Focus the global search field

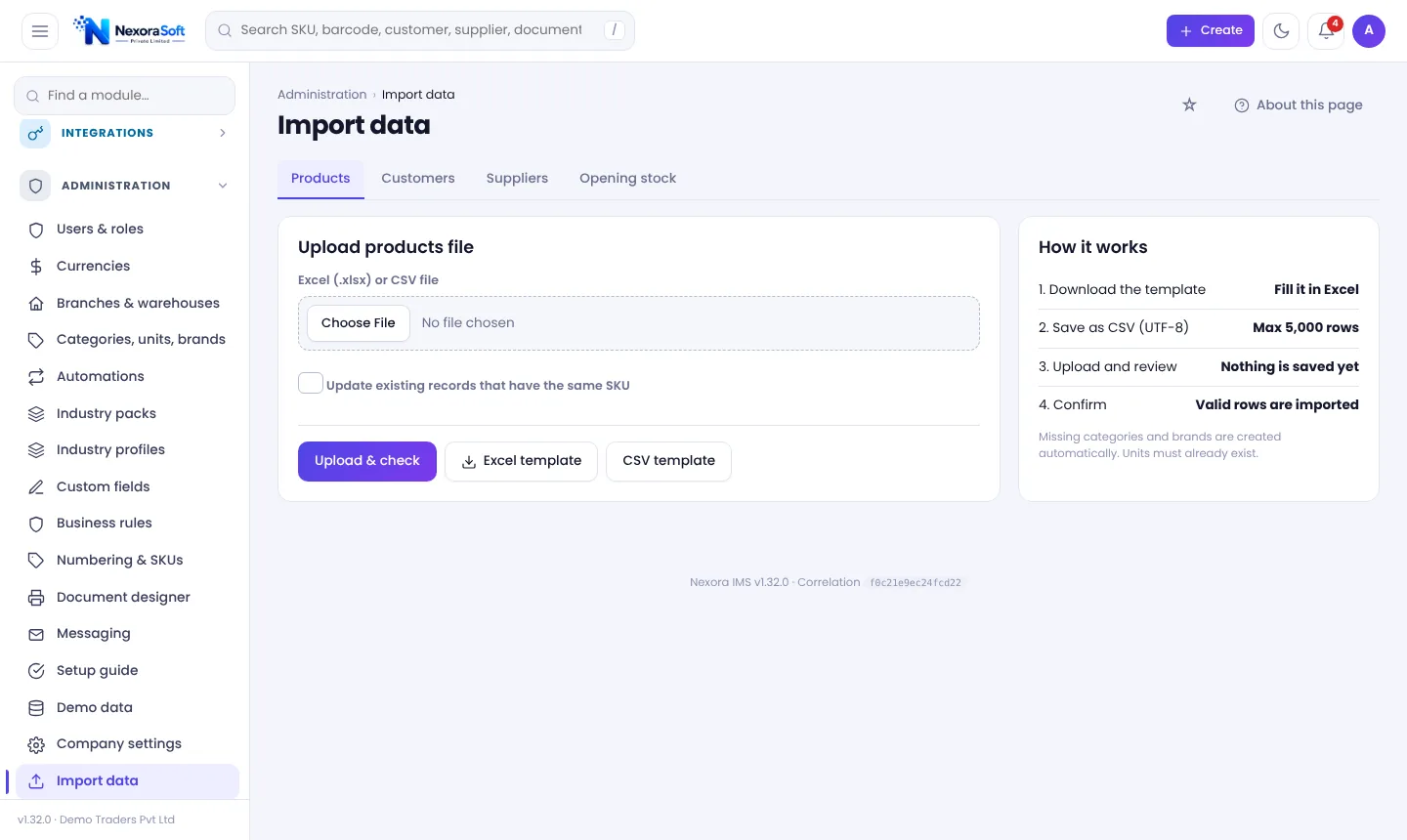(420, 30)
